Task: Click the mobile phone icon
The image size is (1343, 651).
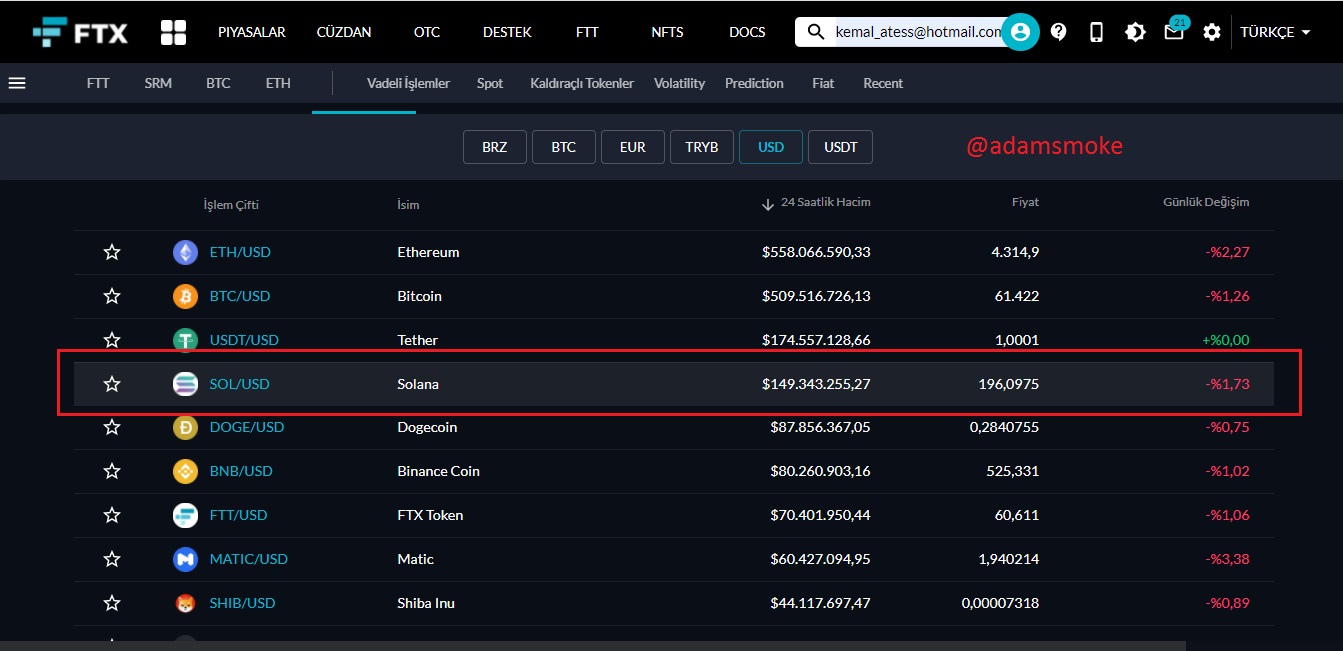Action: point(1096,32)
